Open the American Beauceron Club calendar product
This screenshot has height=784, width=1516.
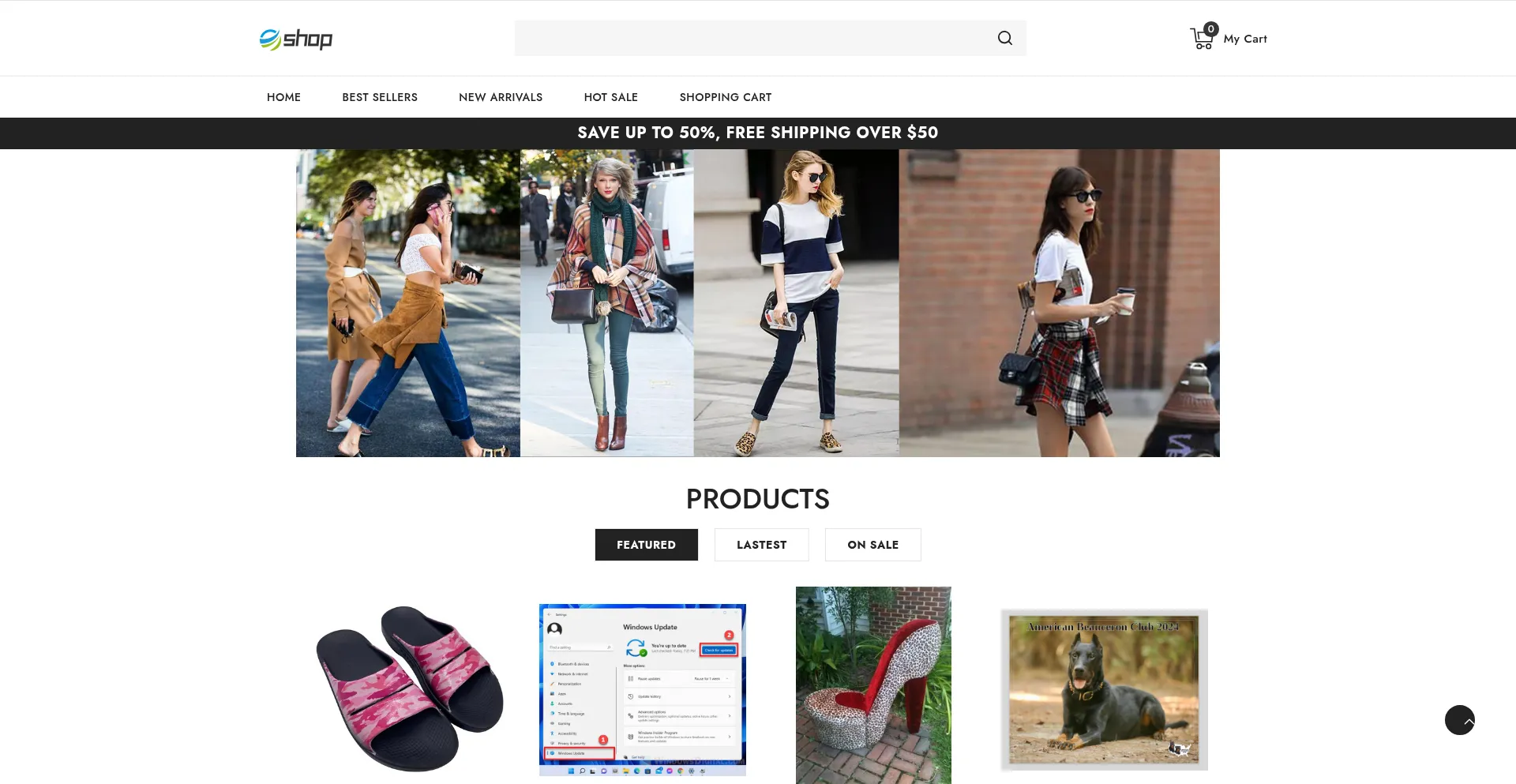[1104, 689]
